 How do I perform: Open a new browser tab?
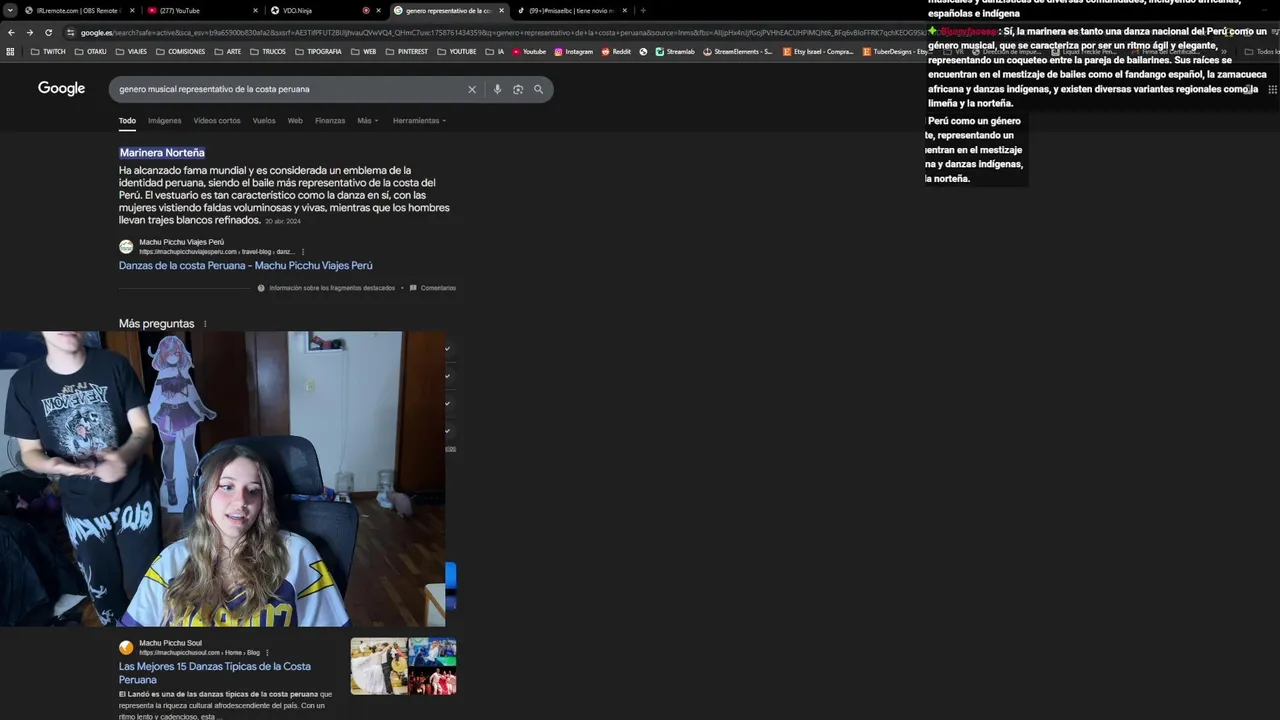click(642, 10)
